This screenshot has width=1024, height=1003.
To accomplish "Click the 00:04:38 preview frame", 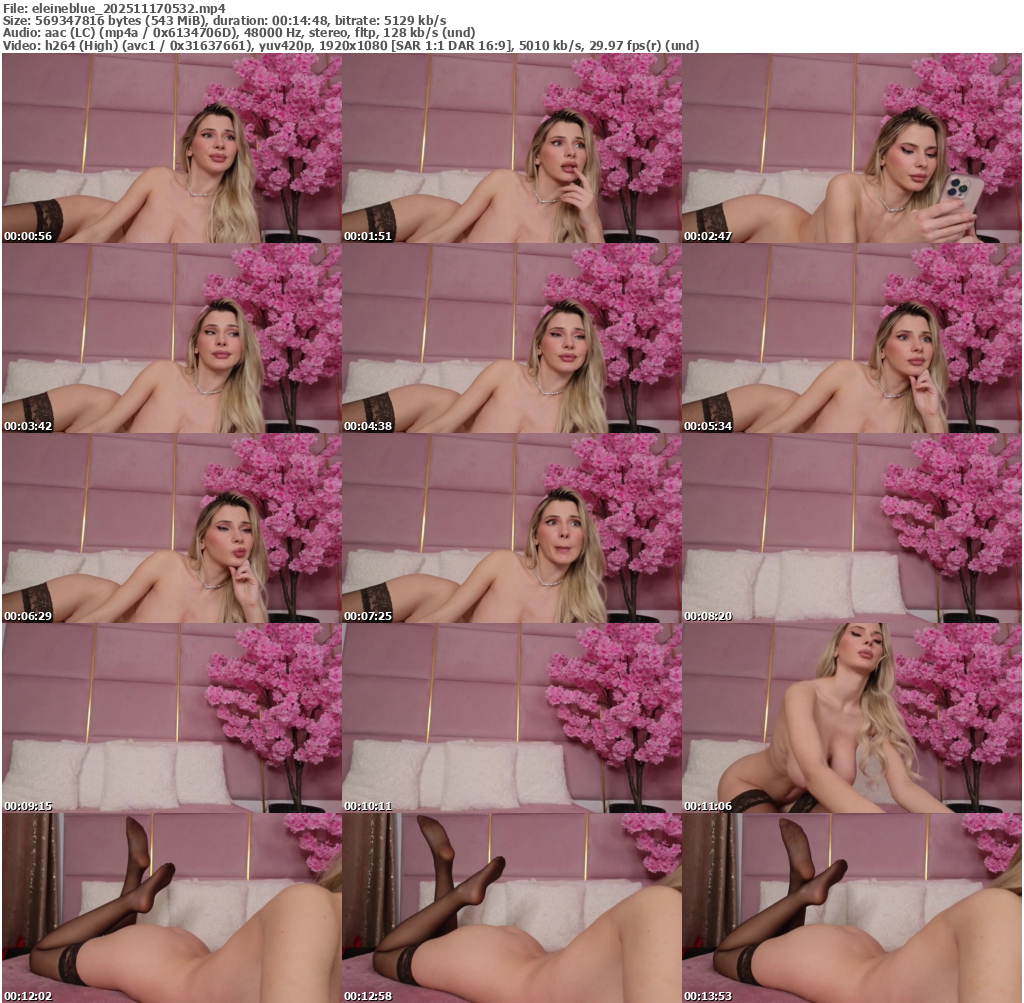I will tap(511, 338).
